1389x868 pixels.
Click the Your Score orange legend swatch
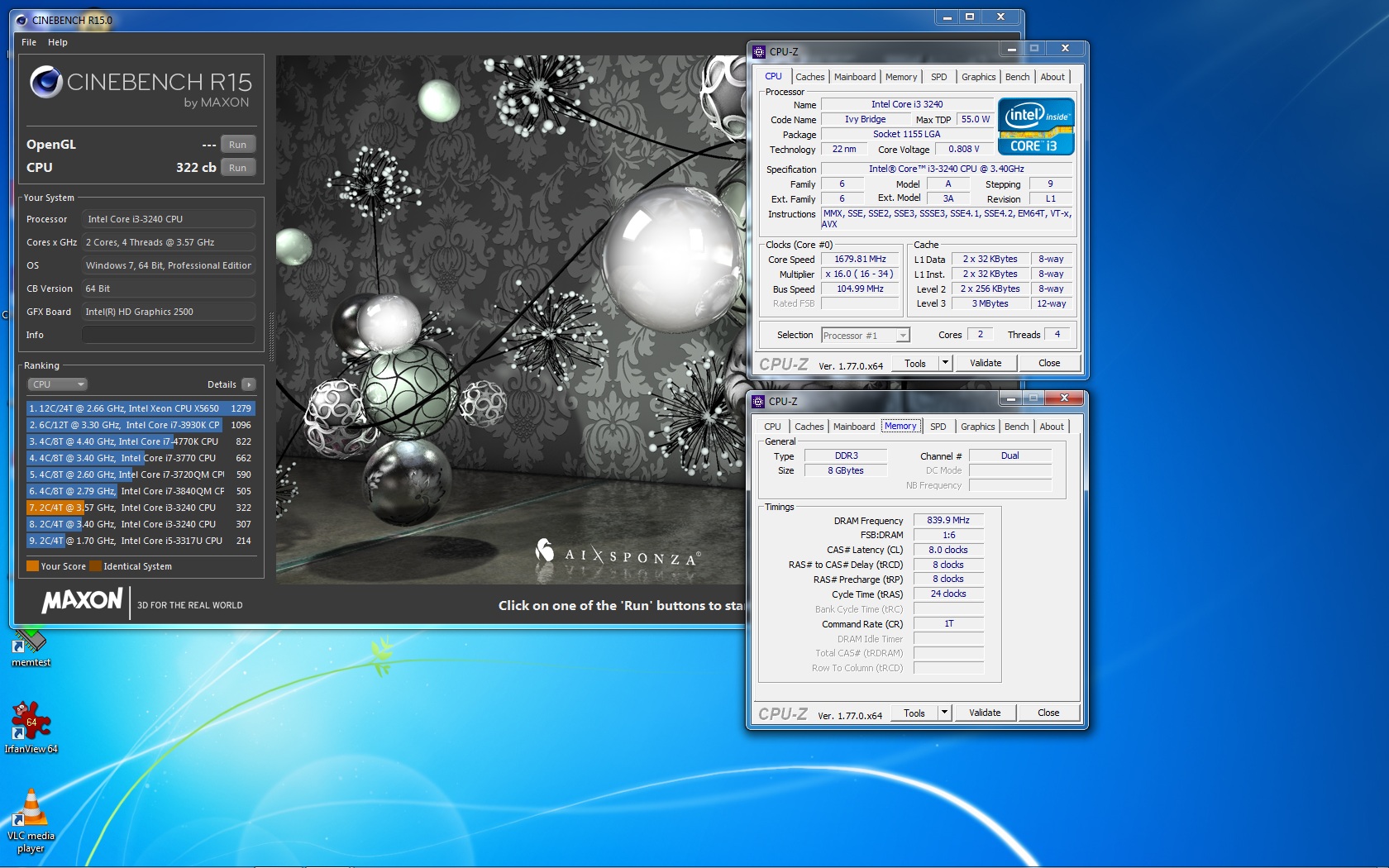pos(33,566)
